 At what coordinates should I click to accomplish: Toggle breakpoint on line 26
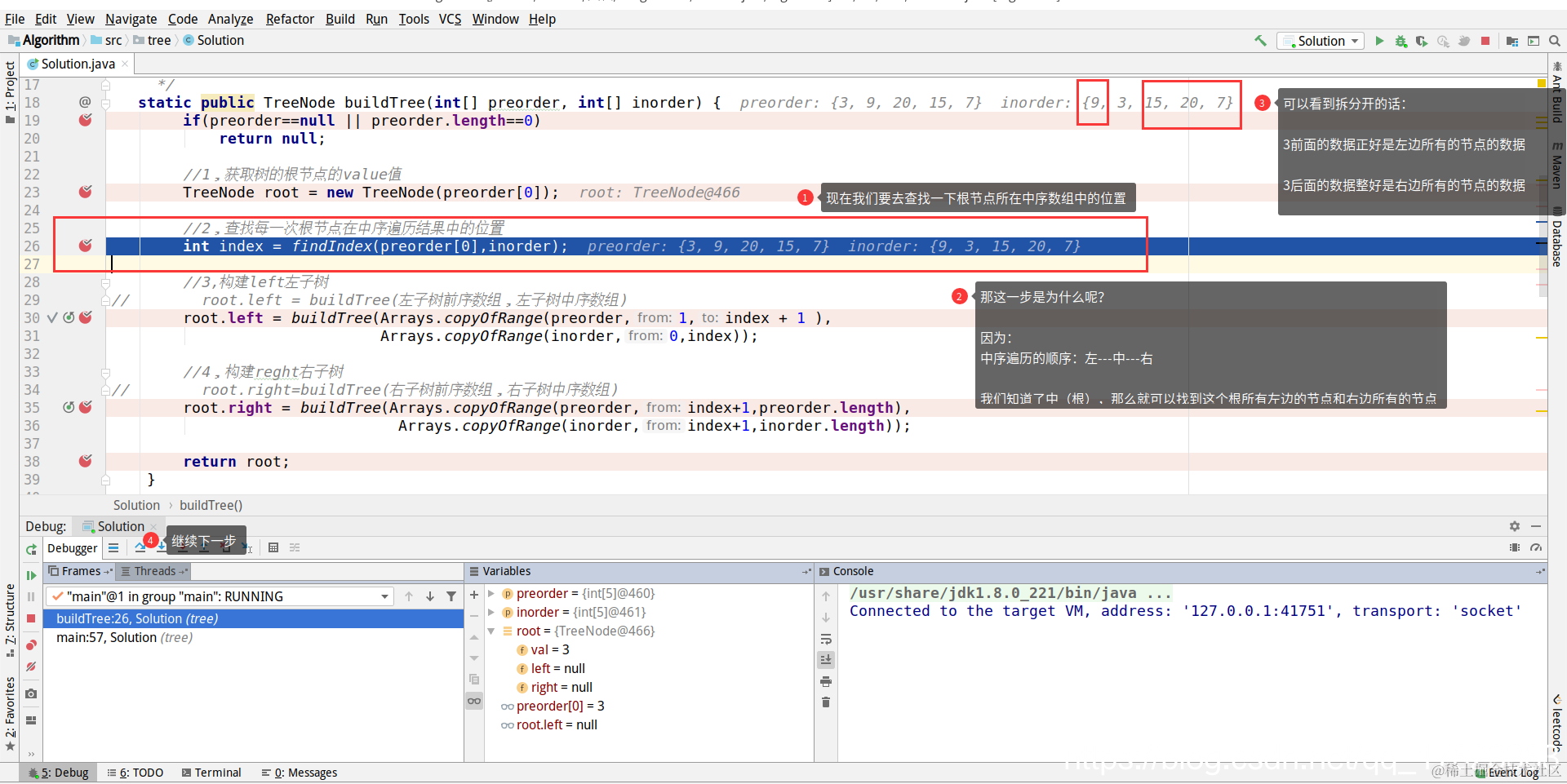(x=86, y=246)
